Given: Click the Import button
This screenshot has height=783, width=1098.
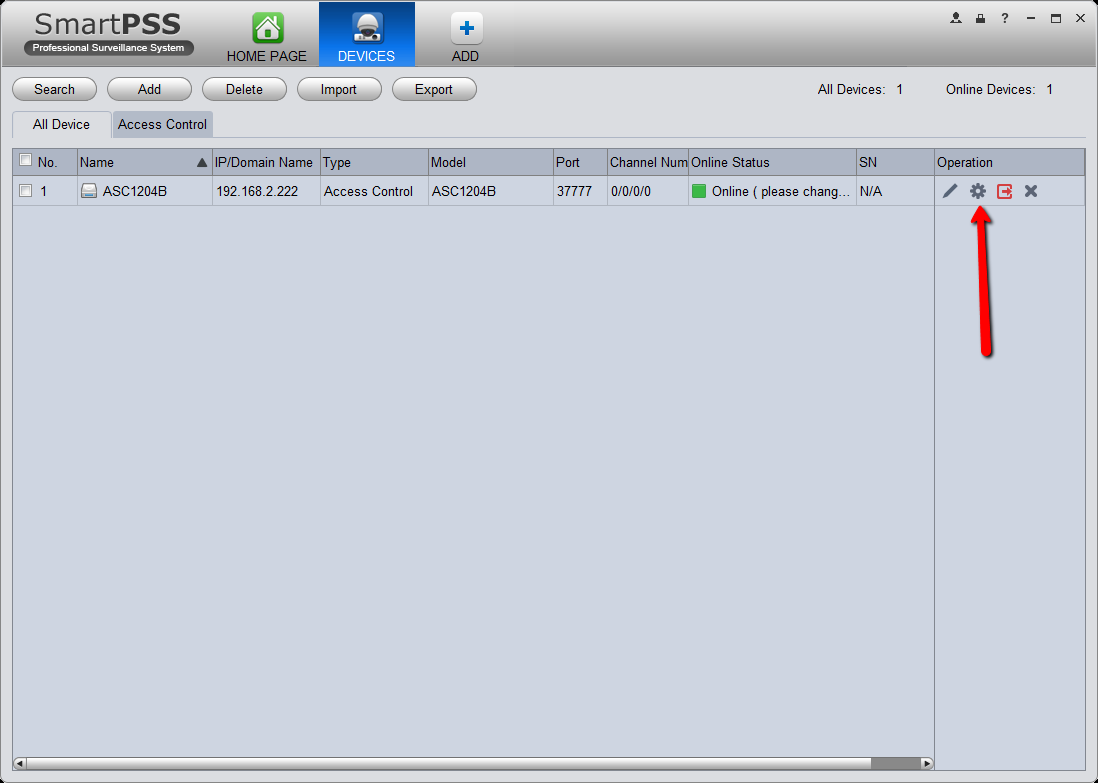Looking at the screenshot, I should coord(339,90).
